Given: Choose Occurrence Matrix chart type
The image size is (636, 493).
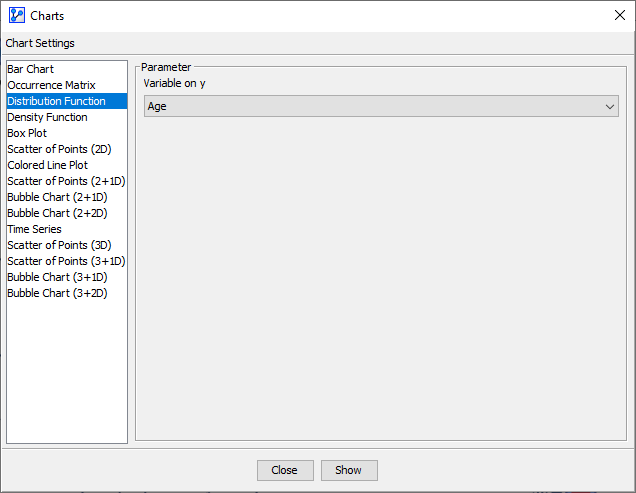Looking at the screenshot, I should point(51,85).
